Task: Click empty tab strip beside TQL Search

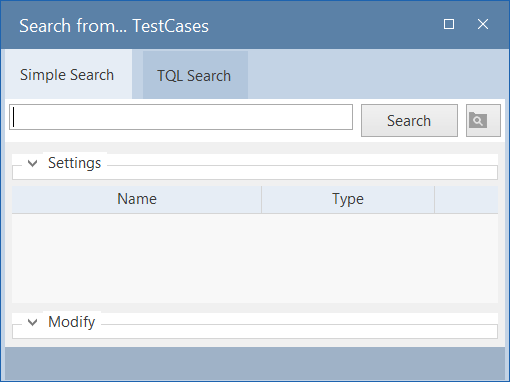Action: point(377,75)
